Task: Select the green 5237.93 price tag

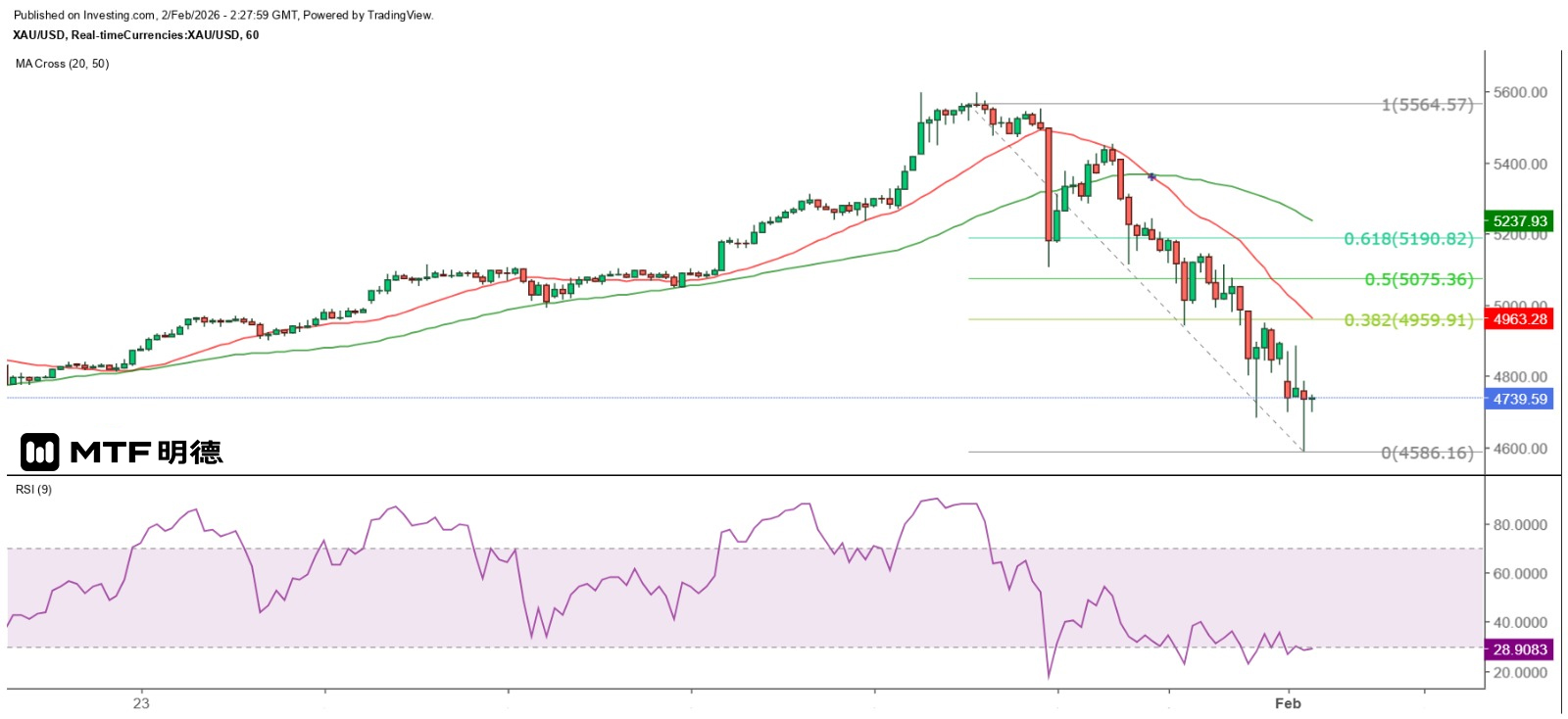Action: (x=1519, y=221)
